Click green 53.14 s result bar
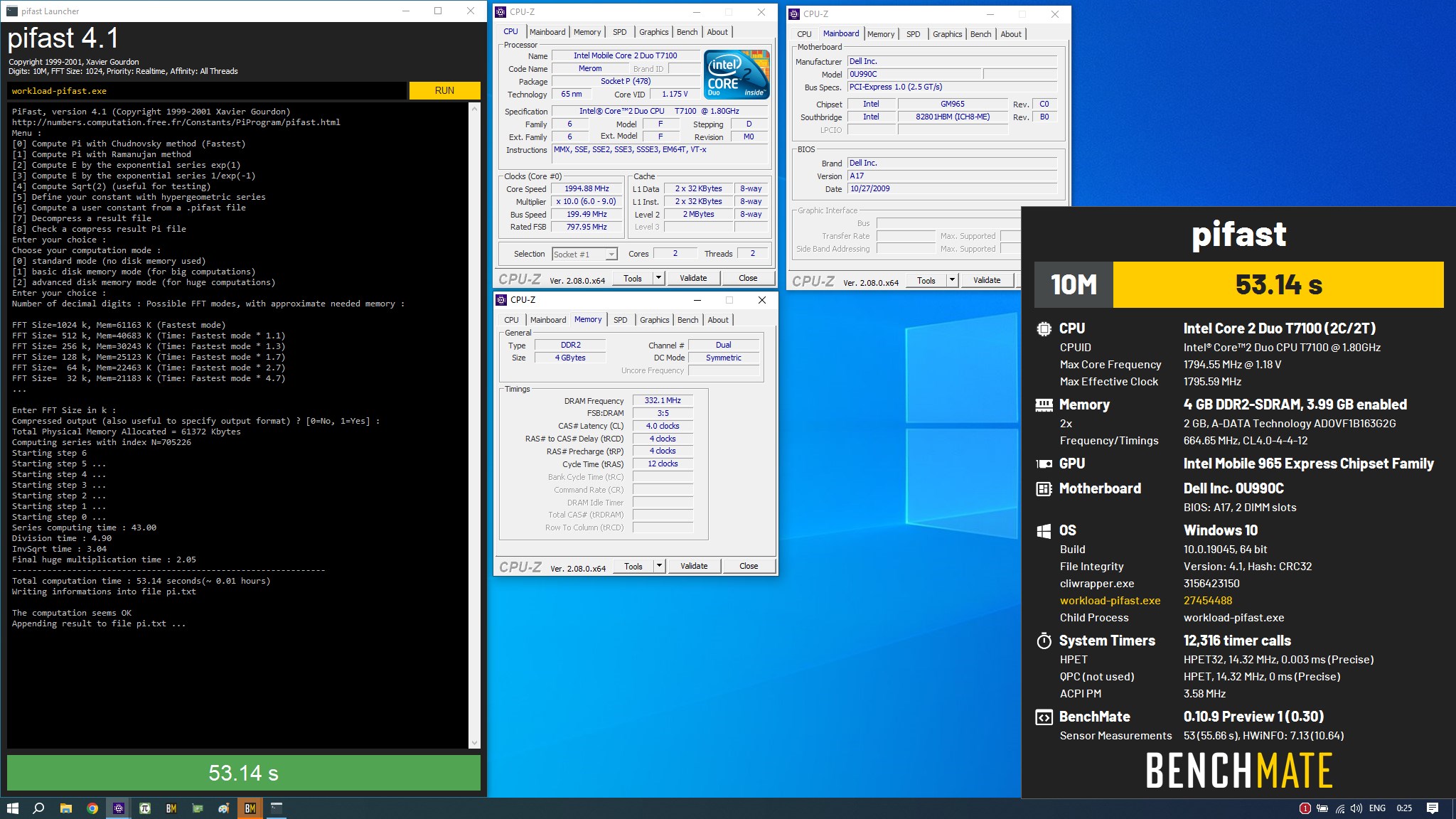 click(244, 773)
